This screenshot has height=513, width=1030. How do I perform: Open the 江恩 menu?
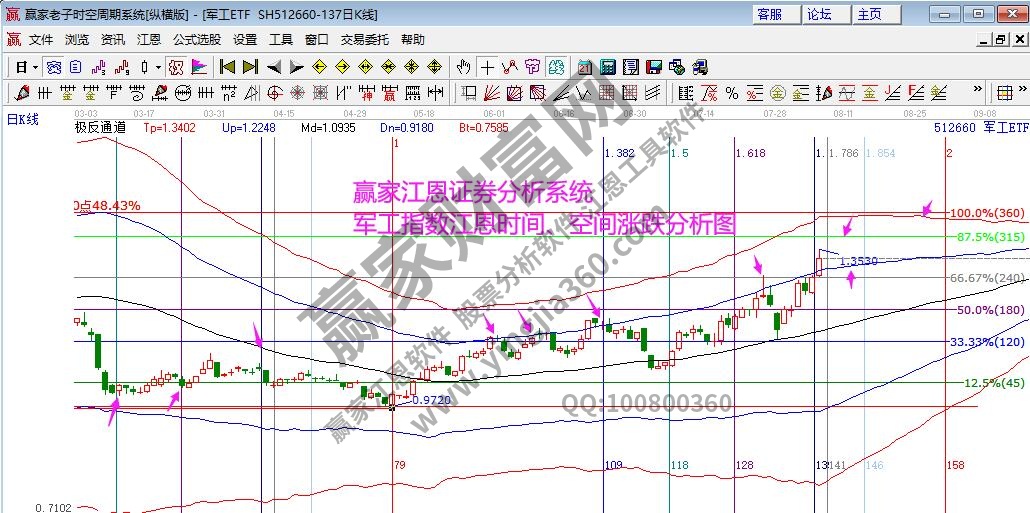[x=148, y=40]
